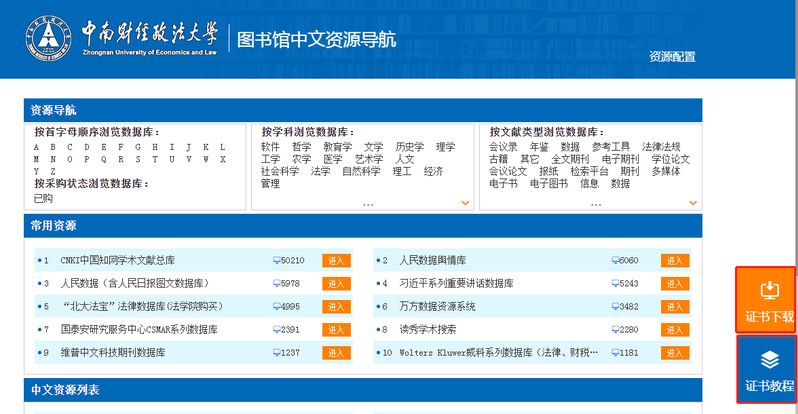Browse the 古籍 document type
The width and height of the screenshot is (798, 414).
click(x=498, y=159)
